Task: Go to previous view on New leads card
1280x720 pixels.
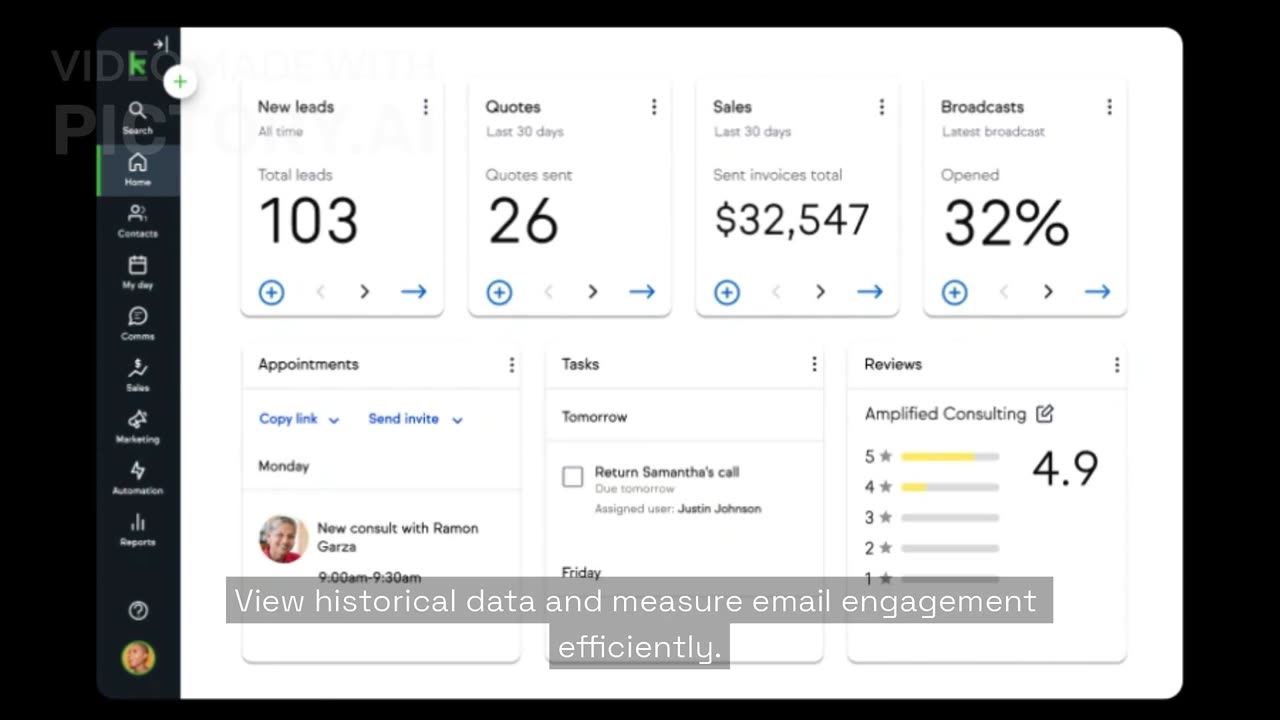Action: pyautogui.click(x=321, y=292)
